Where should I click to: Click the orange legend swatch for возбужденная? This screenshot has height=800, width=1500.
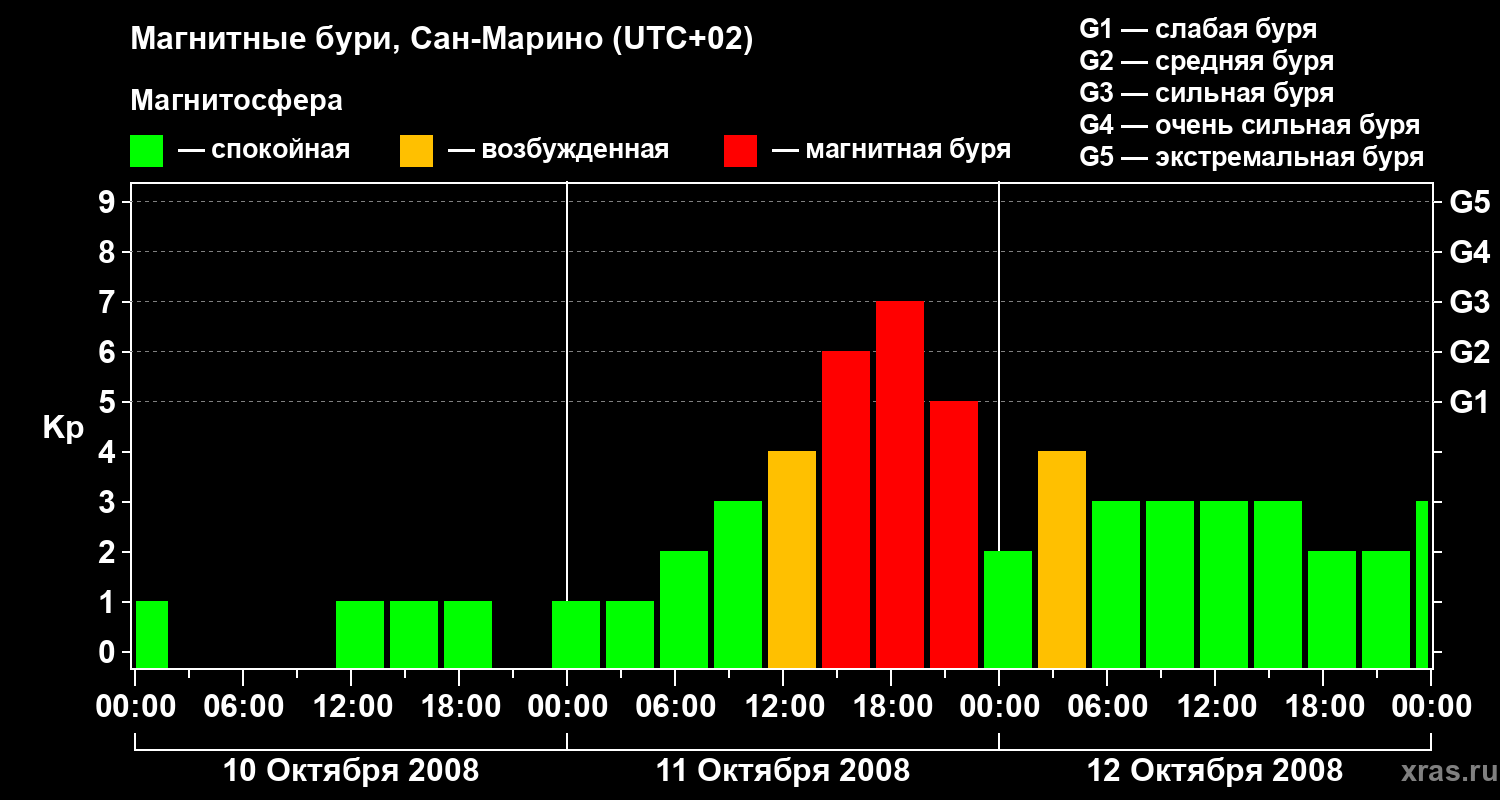pyautogui.click(x=416, y=150)
